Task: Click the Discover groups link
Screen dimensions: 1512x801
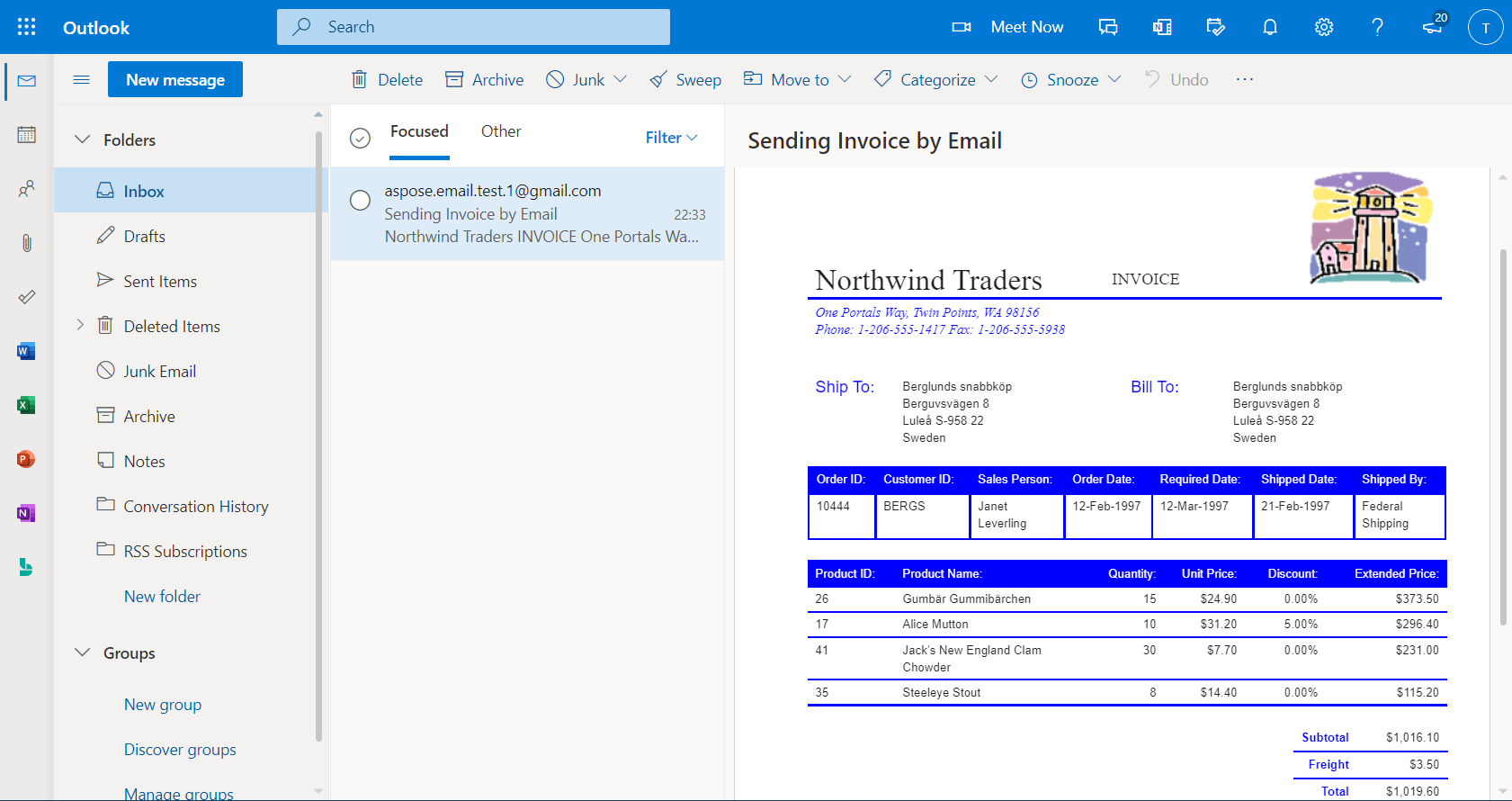Action: (x=180, y=749)
